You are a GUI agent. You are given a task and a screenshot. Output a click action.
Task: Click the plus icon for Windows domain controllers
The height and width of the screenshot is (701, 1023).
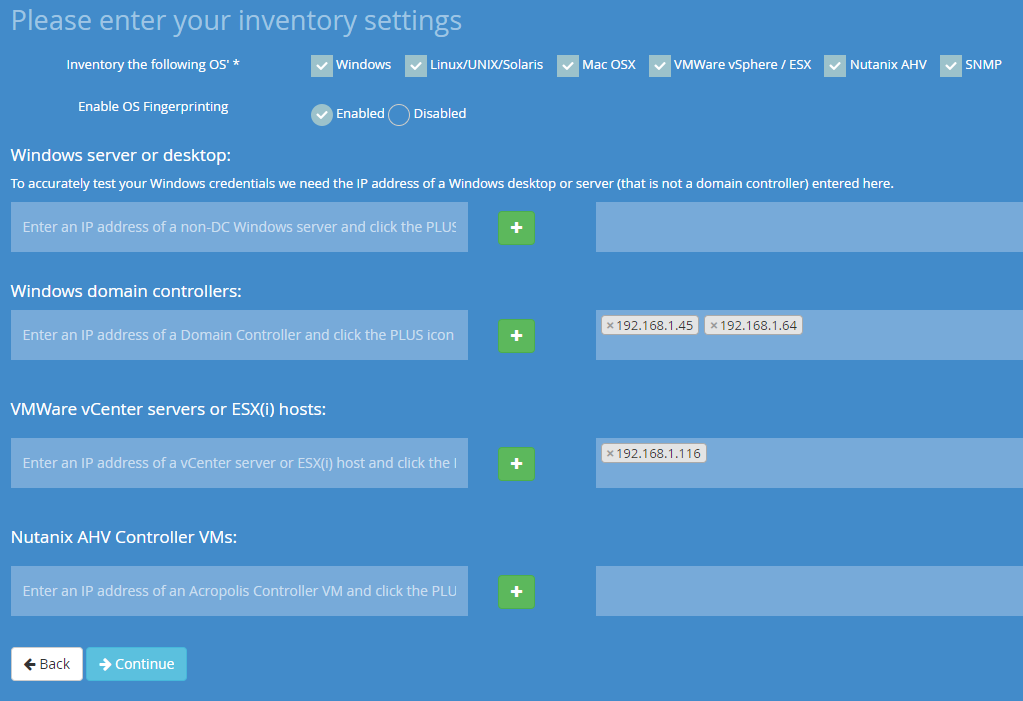click(515, 335)
